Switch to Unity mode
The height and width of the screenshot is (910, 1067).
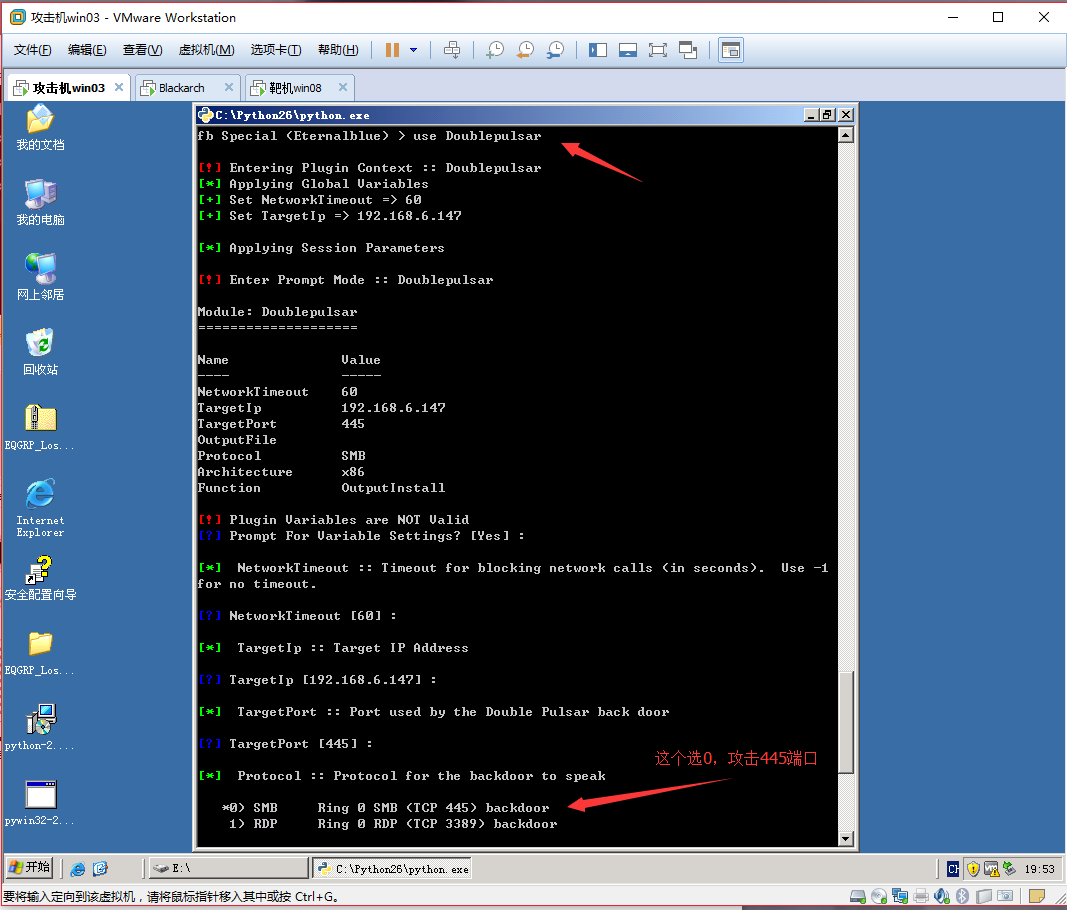tap(688, 50)
